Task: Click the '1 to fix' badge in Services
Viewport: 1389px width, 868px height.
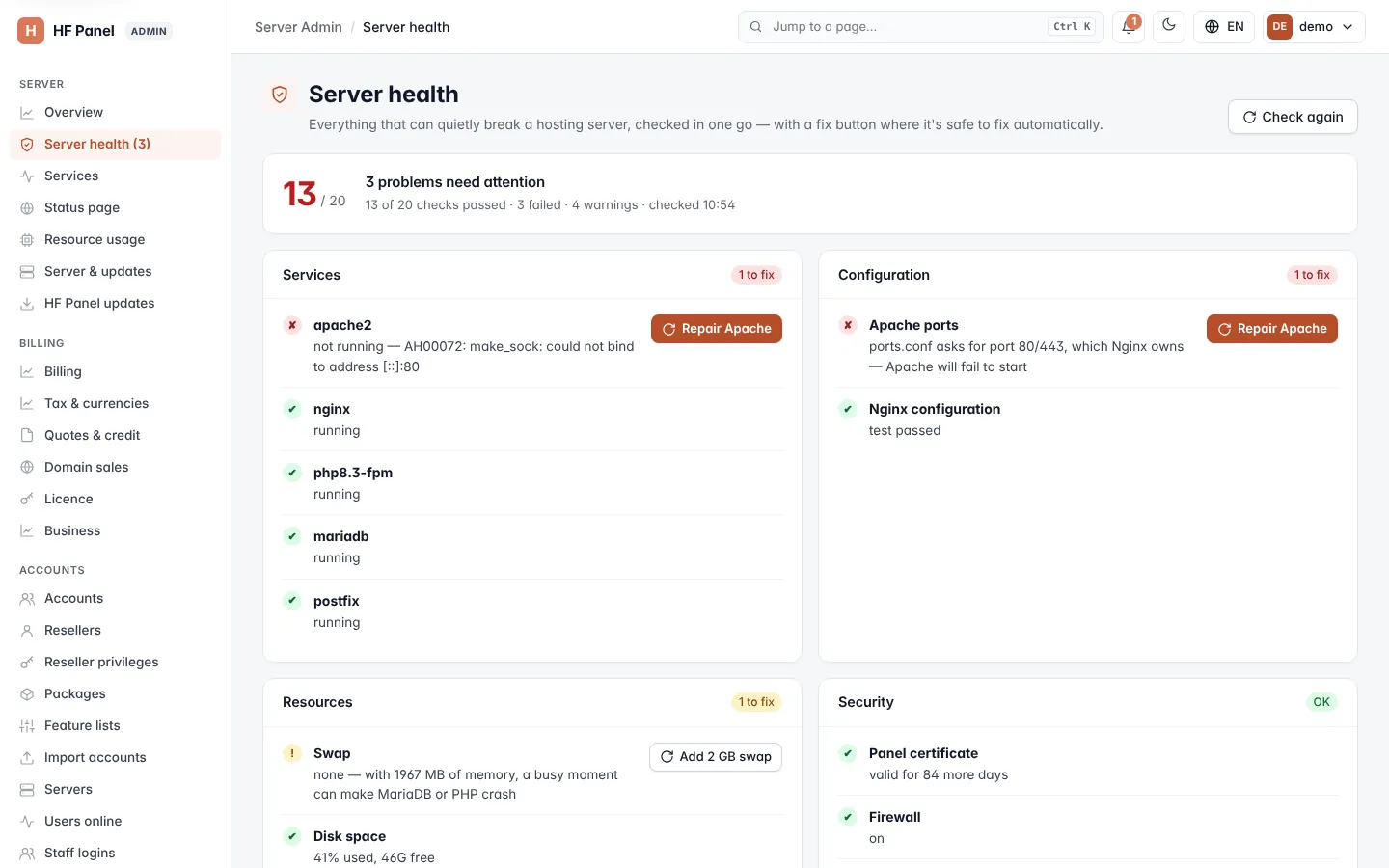Action: 756,275
